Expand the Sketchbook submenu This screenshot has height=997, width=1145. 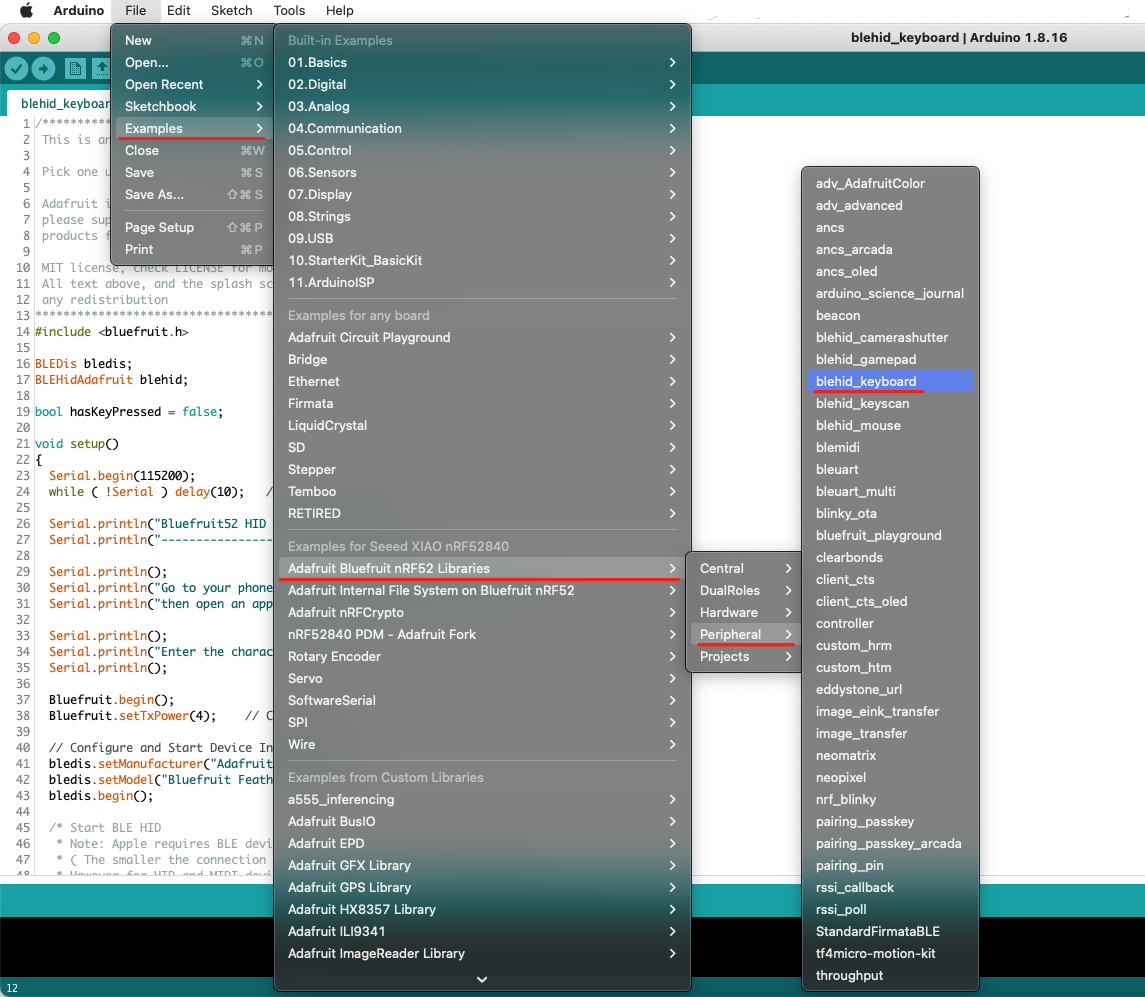[192, 106]
